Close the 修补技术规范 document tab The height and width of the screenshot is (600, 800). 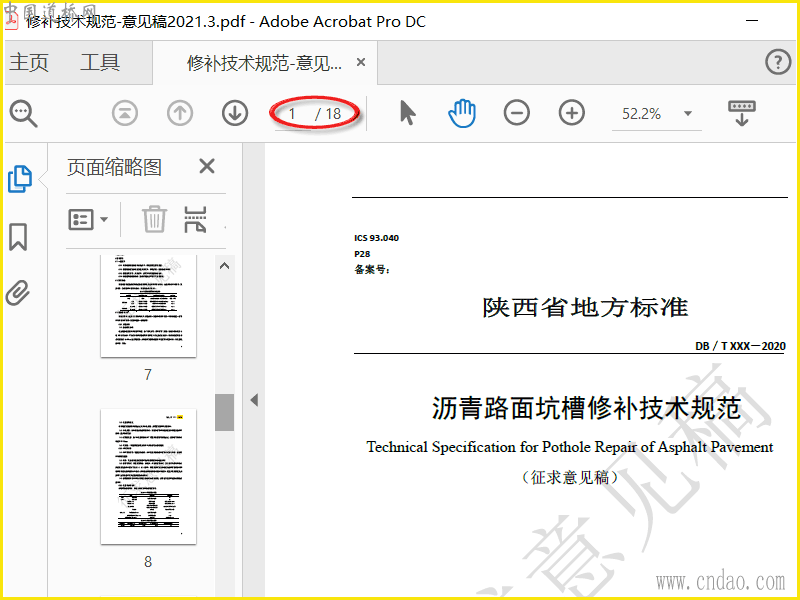pyautogui.click(x=361, y=62)
